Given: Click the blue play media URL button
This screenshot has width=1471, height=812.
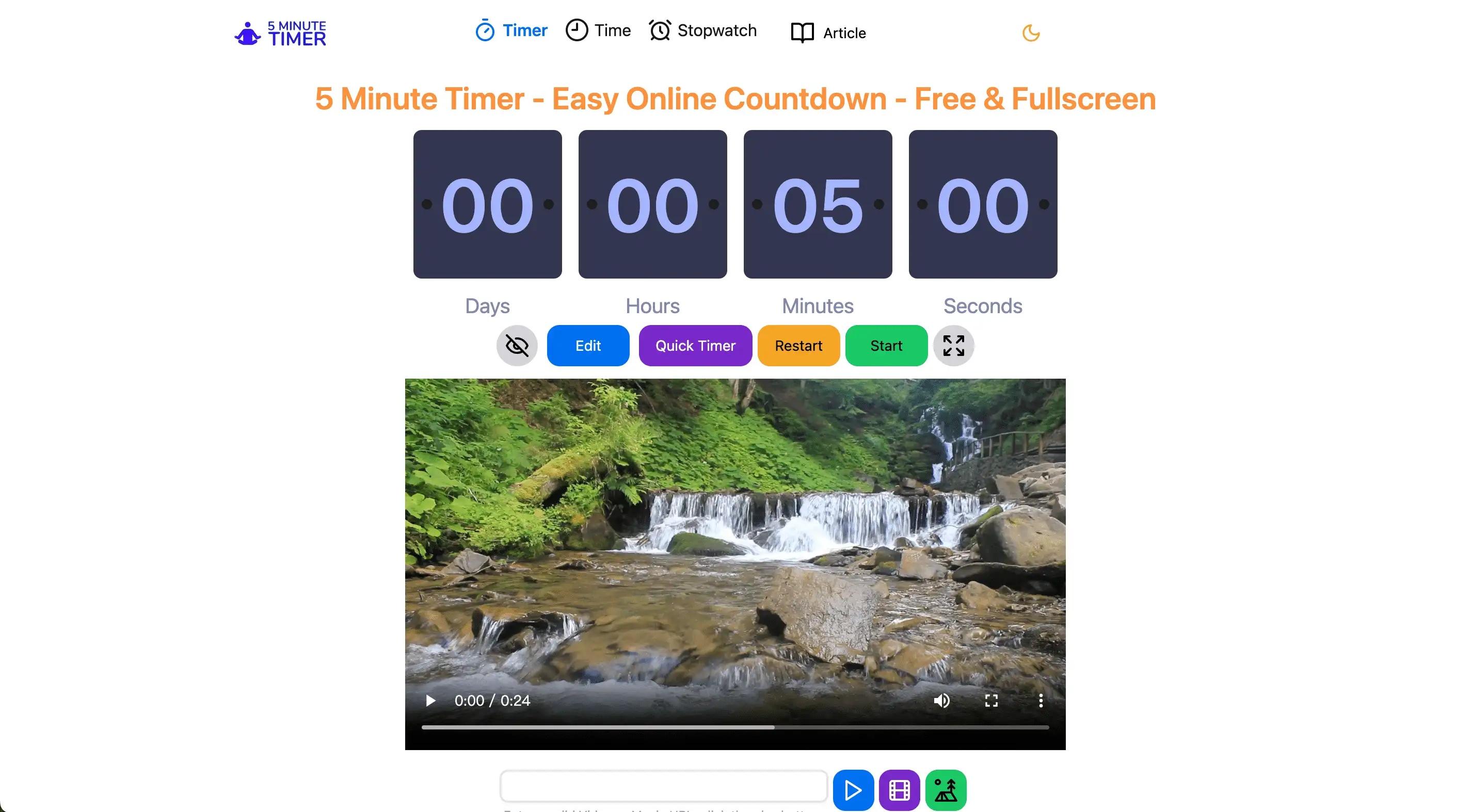Looking at the screenshot, I should [x=853, y=790].
